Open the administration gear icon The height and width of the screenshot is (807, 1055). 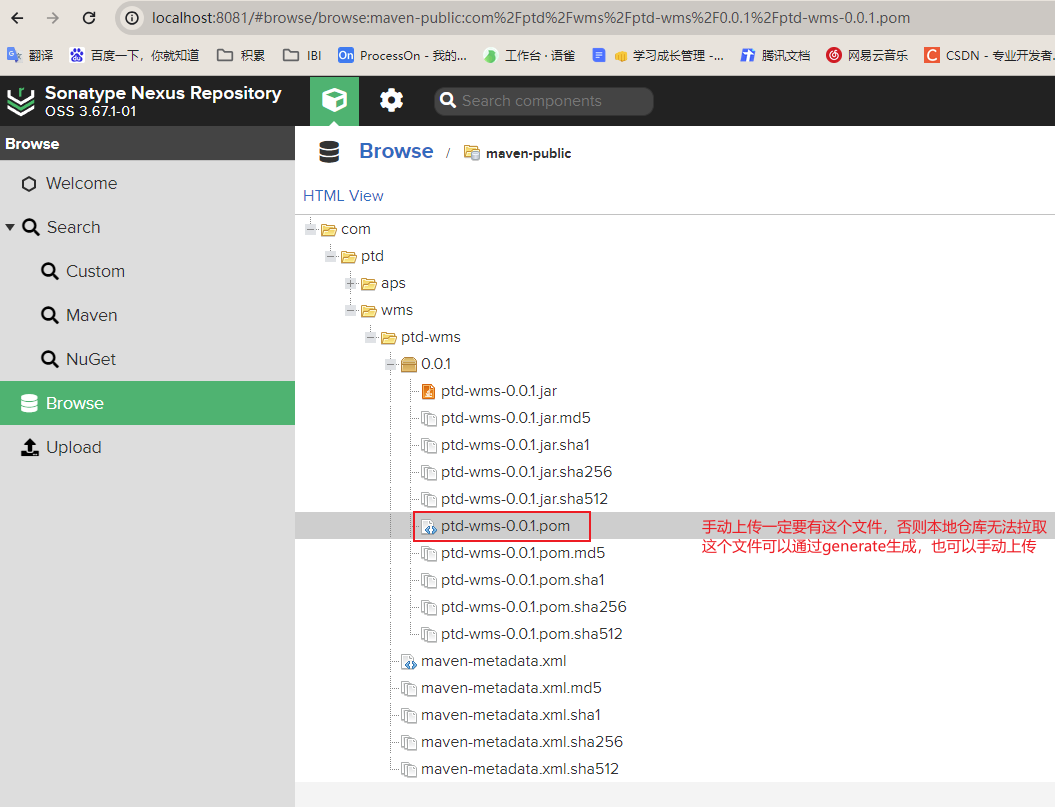click(391, 100)
